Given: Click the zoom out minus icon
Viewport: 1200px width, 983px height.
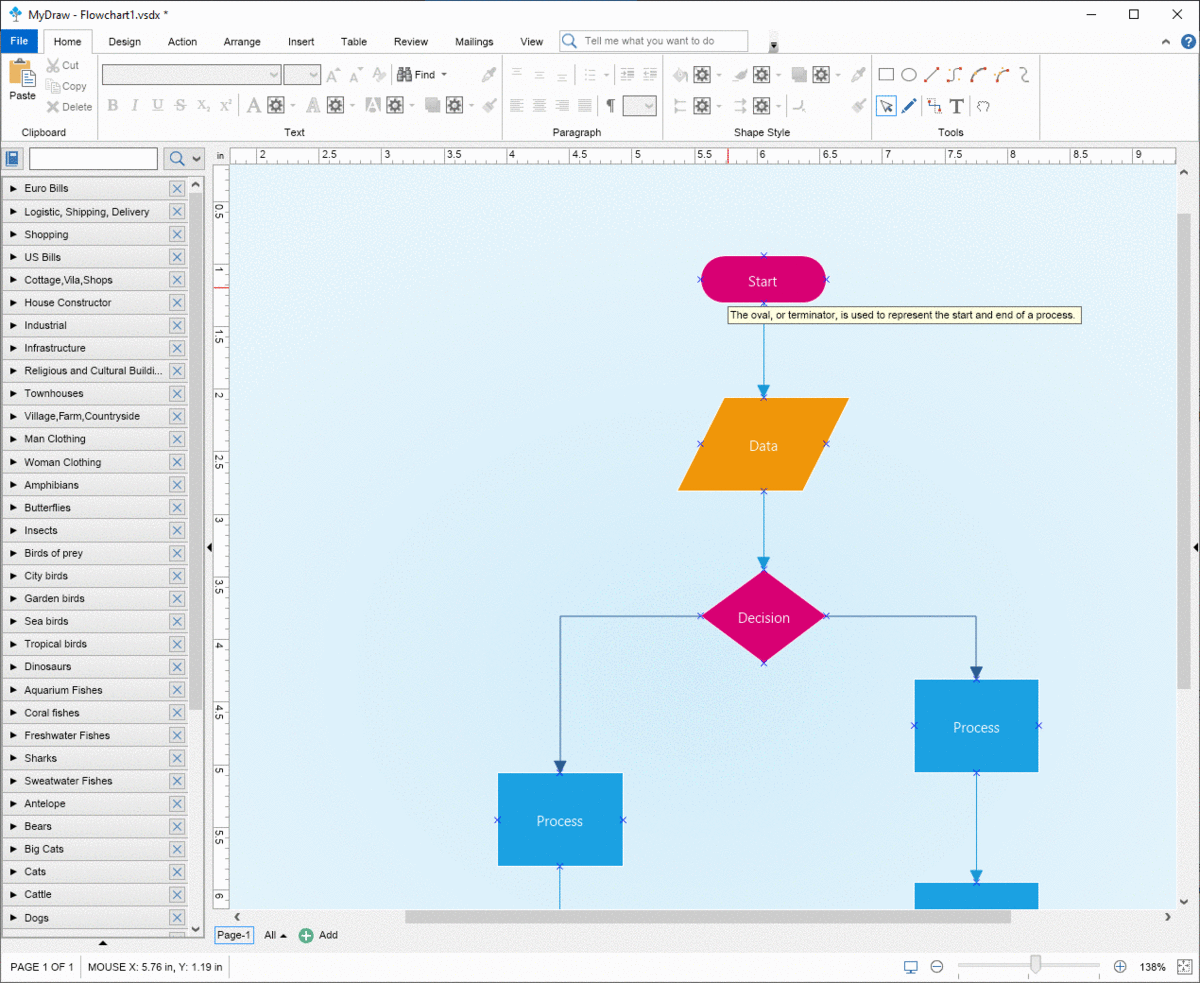Looking at the screenshot, I should click(x=937, y=967).
